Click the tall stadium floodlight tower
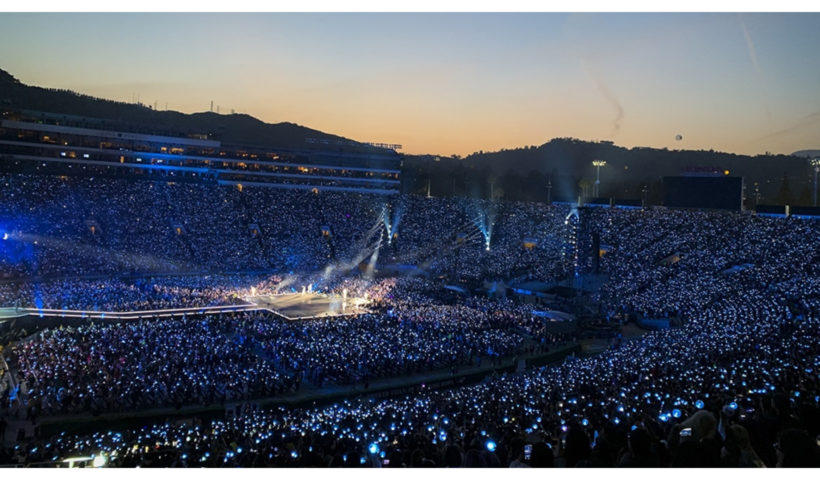Image resolution: width=820 pixels, height=480 pixels. click(x=598, y=179)
